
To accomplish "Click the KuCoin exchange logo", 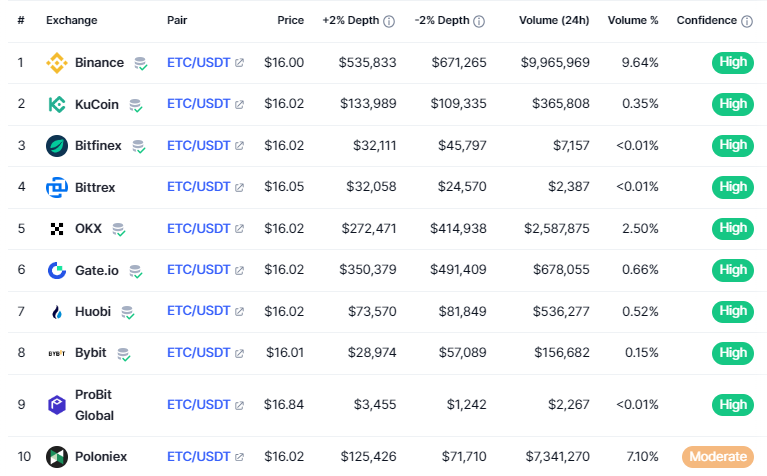I will tap(57, 104).
